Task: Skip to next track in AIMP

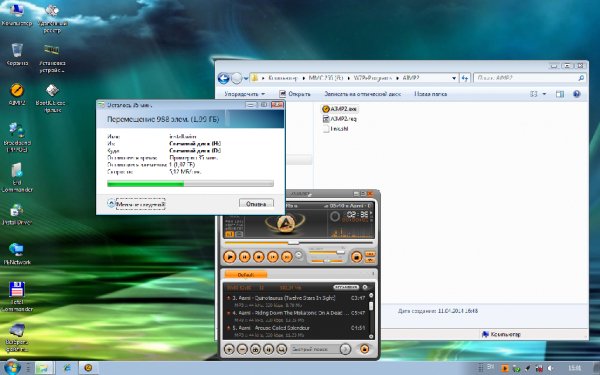Action: (287, 257)
